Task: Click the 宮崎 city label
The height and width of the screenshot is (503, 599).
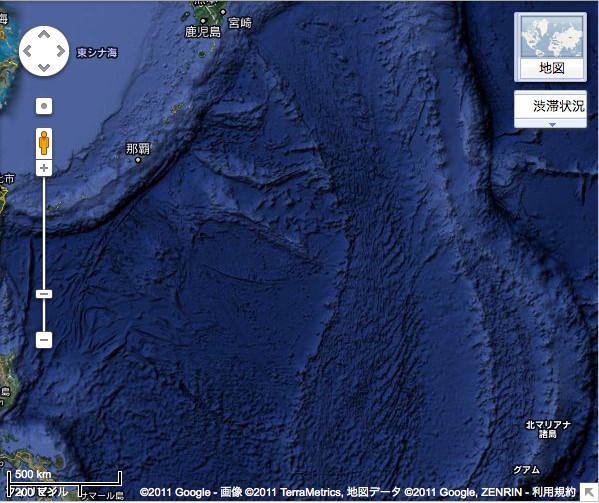Action: [240, 23]
